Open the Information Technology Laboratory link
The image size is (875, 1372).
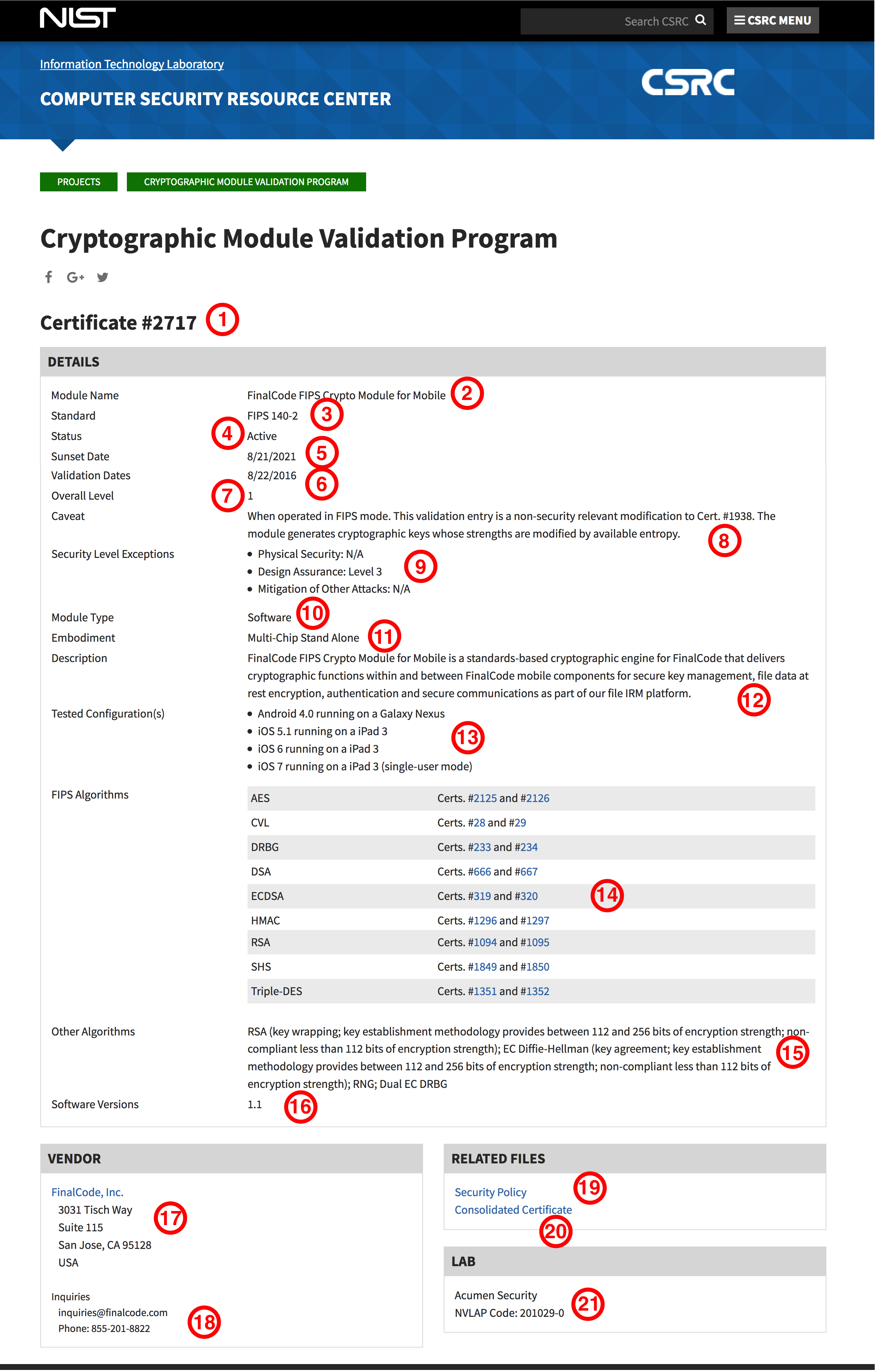click(132, 64)
